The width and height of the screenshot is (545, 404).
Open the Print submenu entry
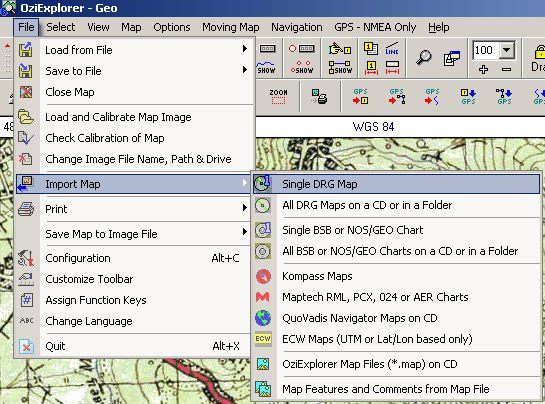coord(134,209)
